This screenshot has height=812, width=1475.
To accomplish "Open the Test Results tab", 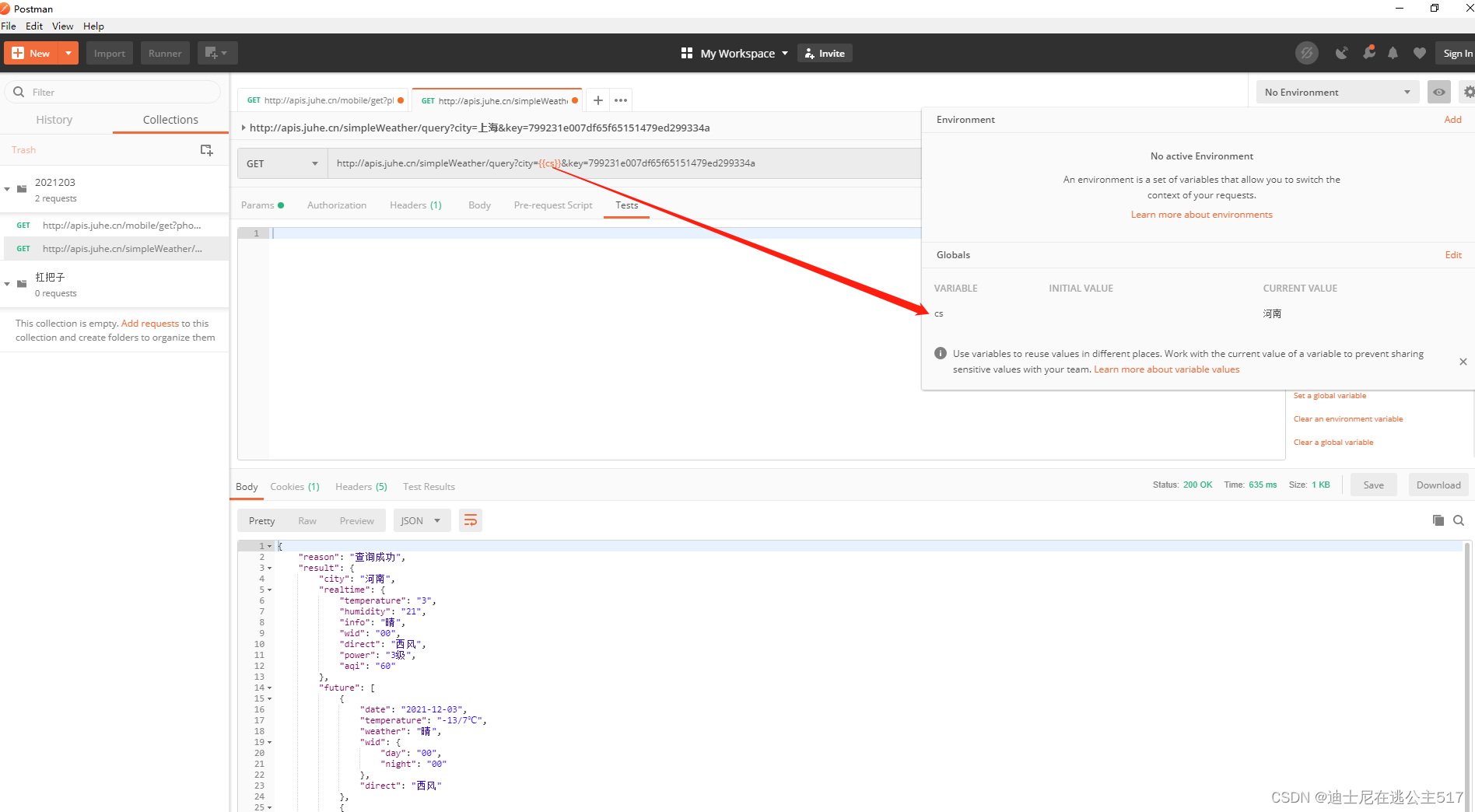I will (x=429, y=487).
